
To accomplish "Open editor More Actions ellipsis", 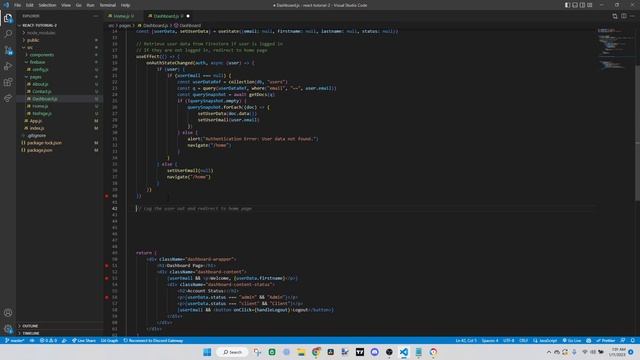I will coord(632,16).
